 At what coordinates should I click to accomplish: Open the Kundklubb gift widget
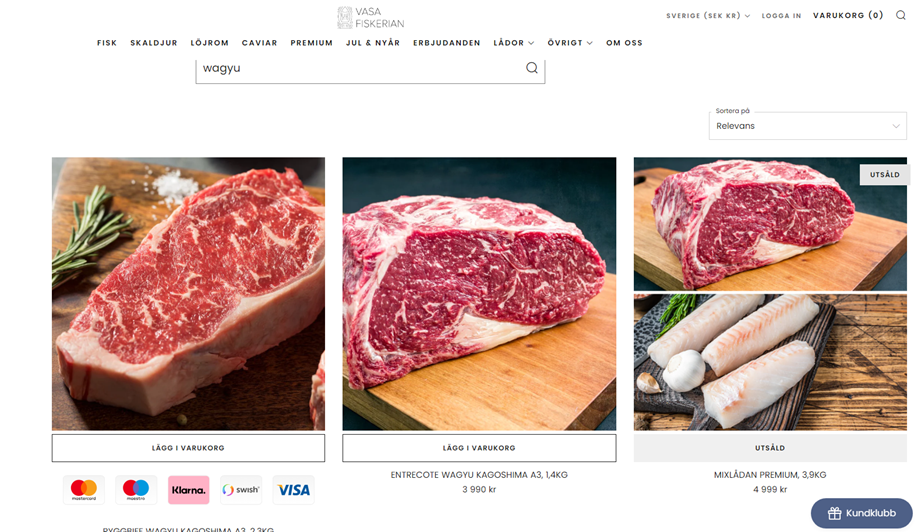861,513
